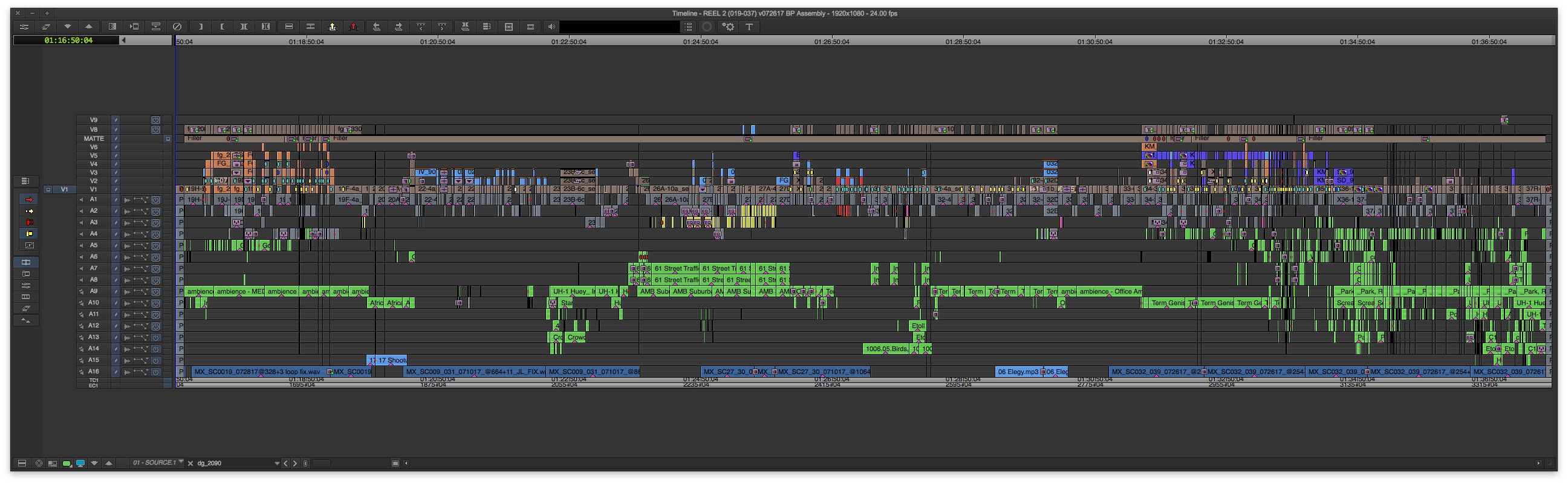
Task: Click the Mark Clip icon
Action: (244, 27)
